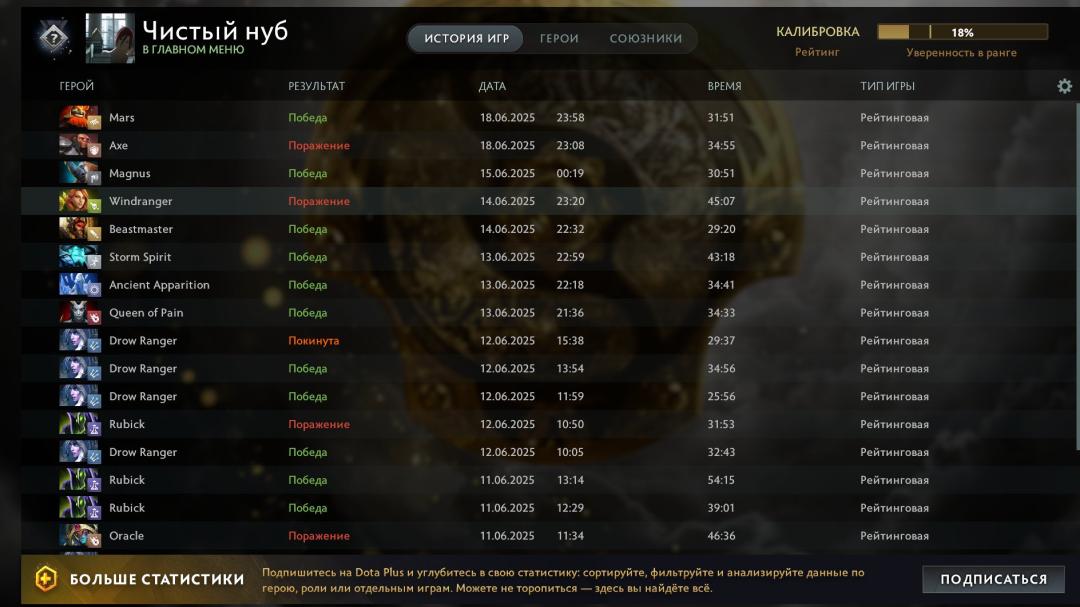This screenshot has height=607, width=1080.
Task: Switch to the Союзники tab
Action: click(645, 39)
